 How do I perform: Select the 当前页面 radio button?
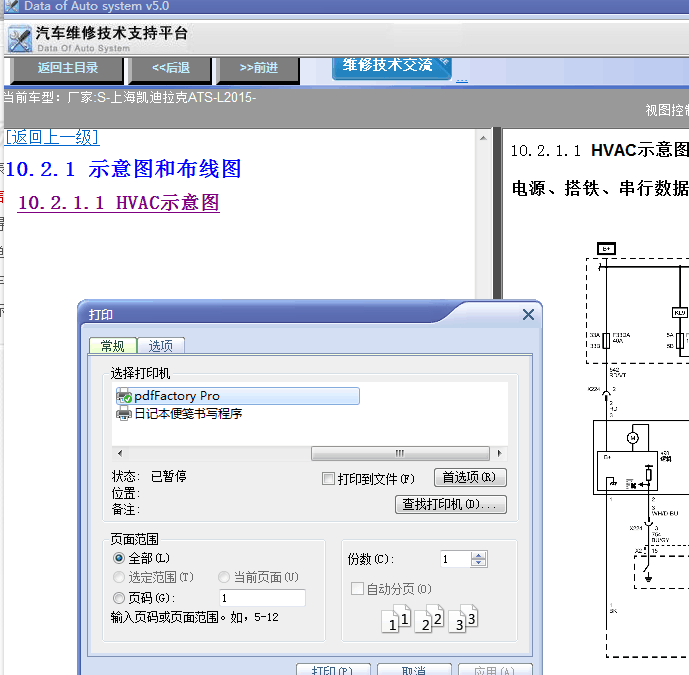pos(224,577)
